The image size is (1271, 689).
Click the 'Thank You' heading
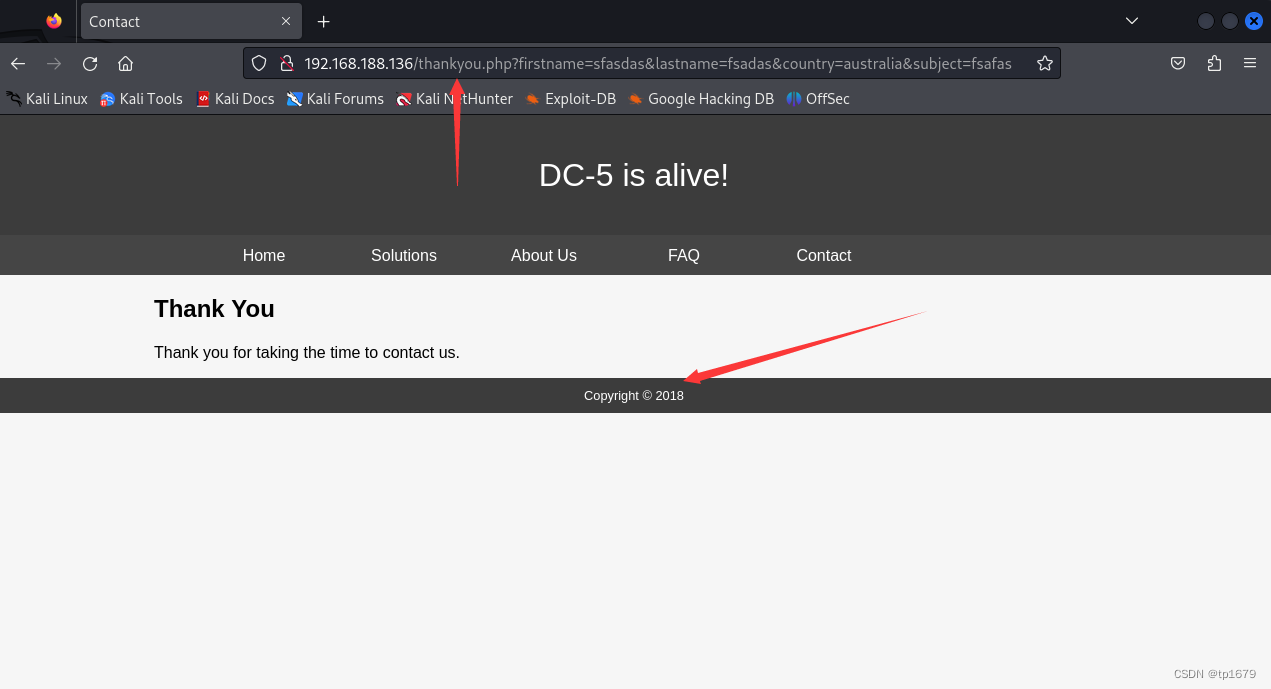click(214, 309)
